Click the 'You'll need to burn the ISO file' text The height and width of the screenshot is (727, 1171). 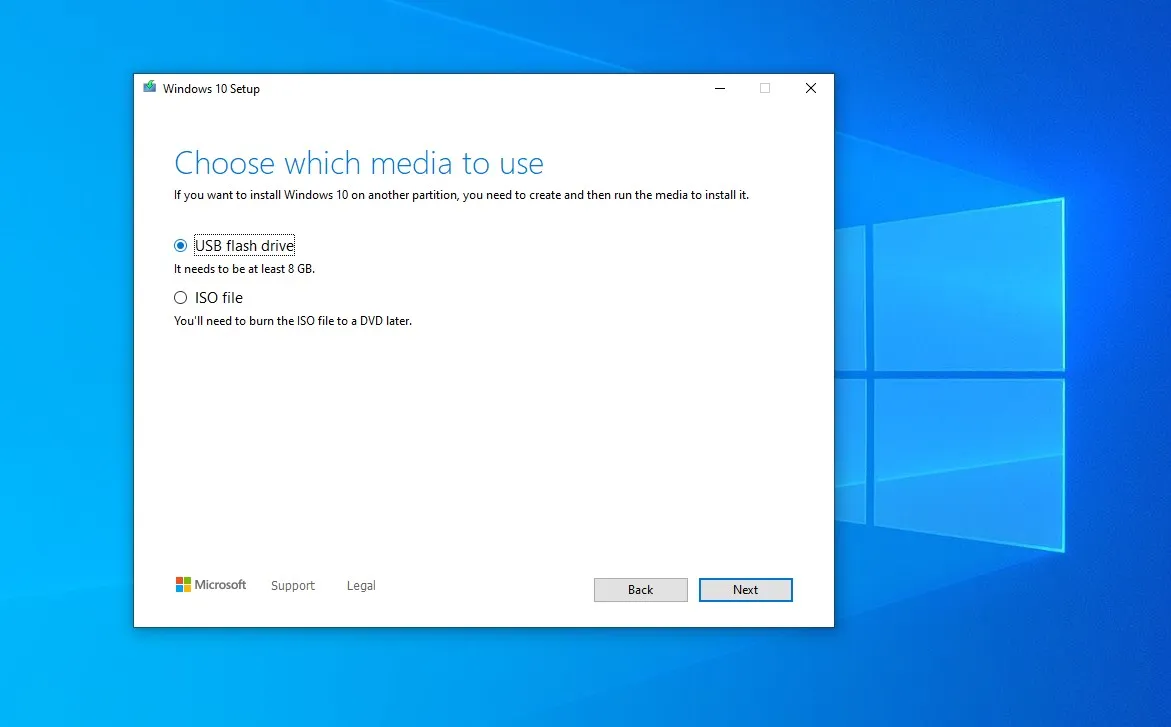(293, 321)
